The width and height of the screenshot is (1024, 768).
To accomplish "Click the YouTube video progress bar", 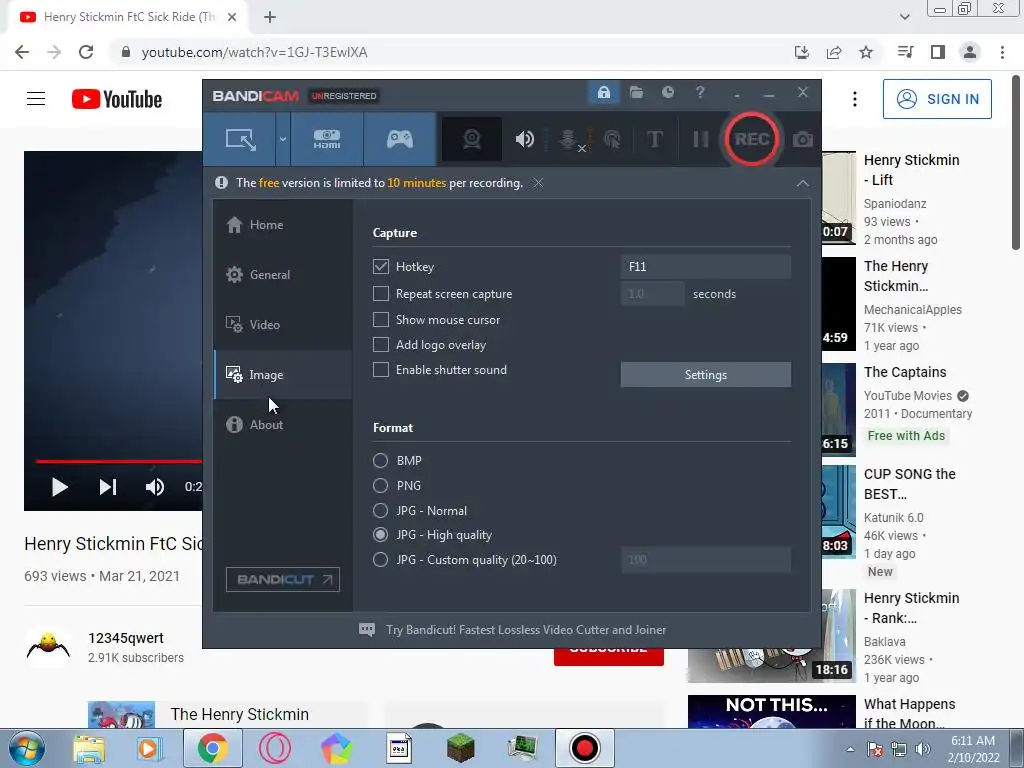I will coord(119,461).
